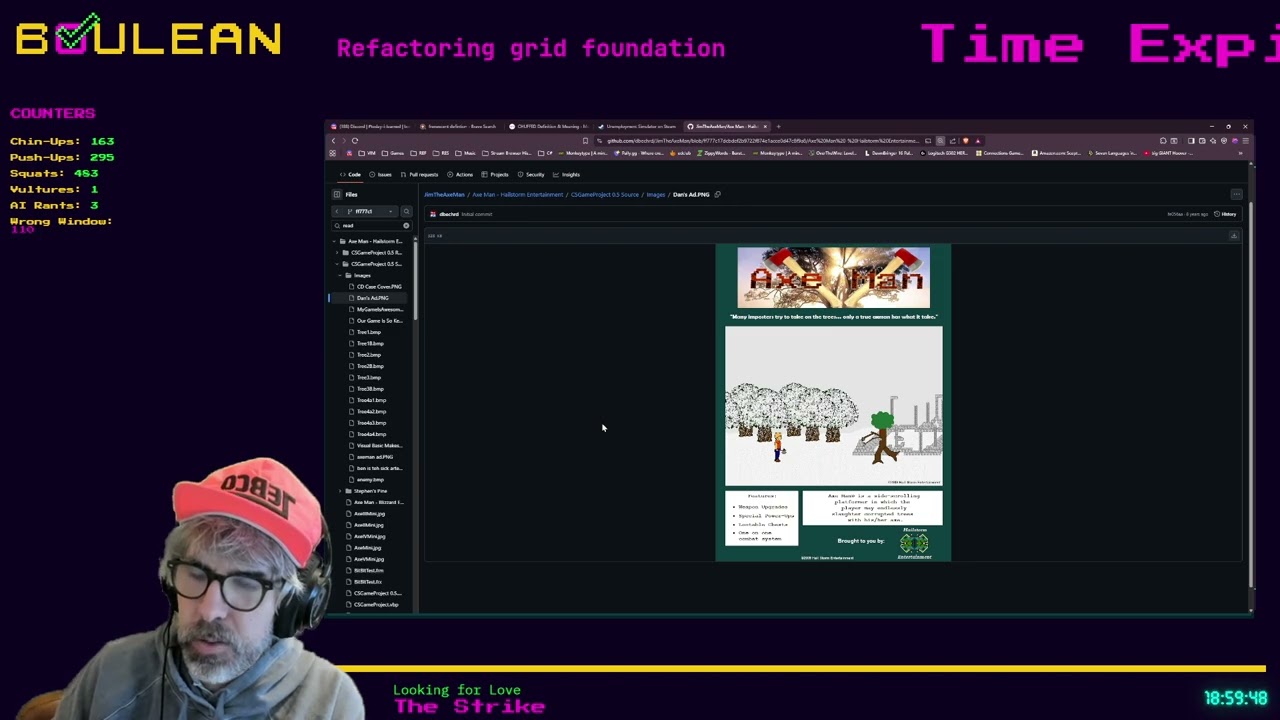Viewport: 1280px width, 720px height.
Task: Select Dan's Ad.PNG in file tree
Action: pos(372,298)
